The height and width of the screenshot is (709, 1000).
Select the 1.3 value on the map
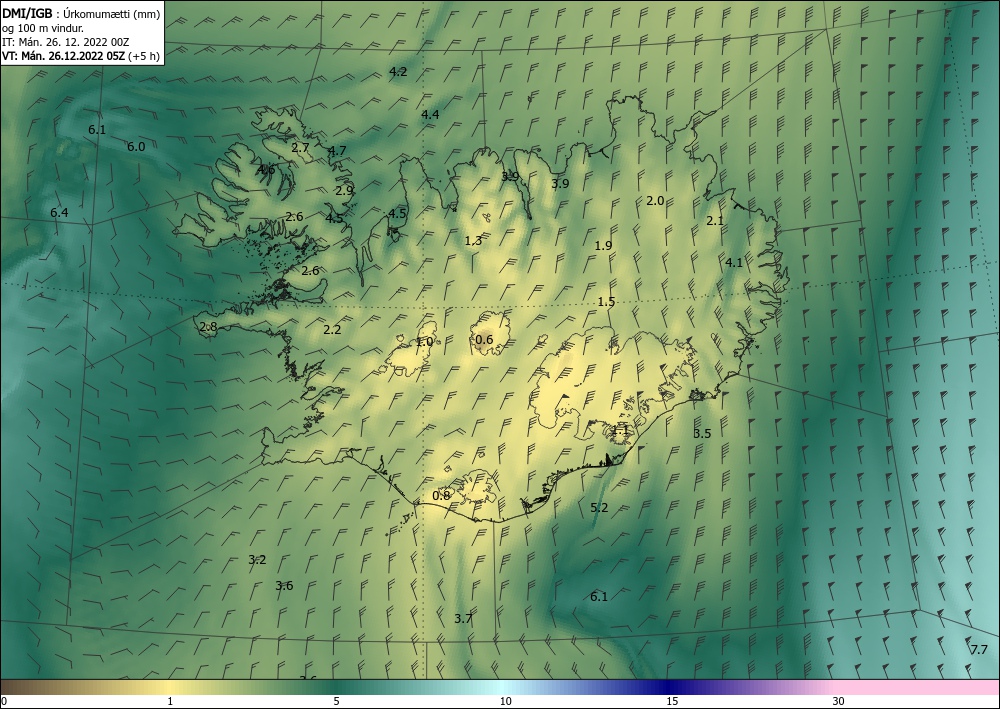coord(473,241)
